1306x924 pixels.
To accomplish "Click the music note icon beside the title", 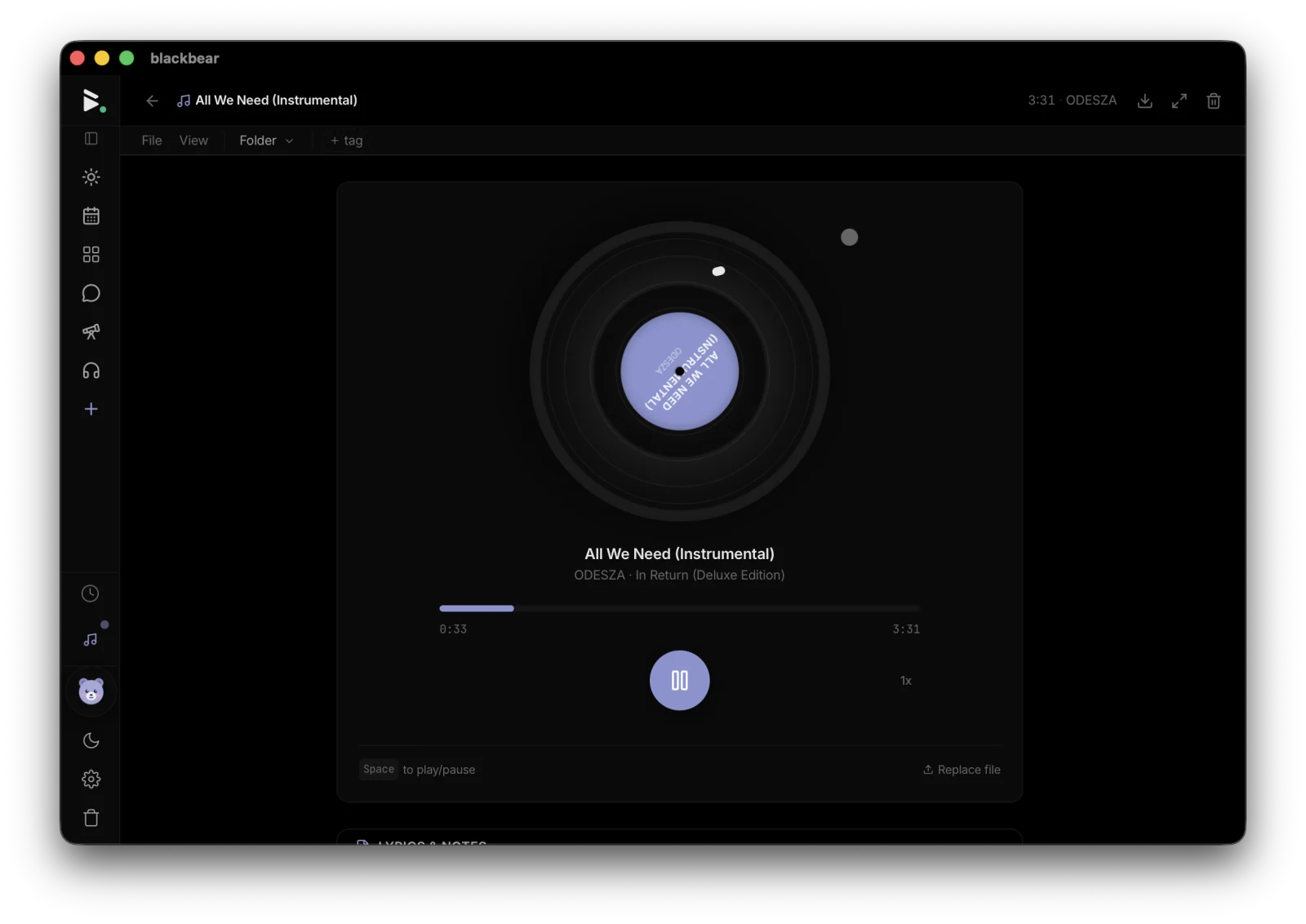I will point(184,100).
